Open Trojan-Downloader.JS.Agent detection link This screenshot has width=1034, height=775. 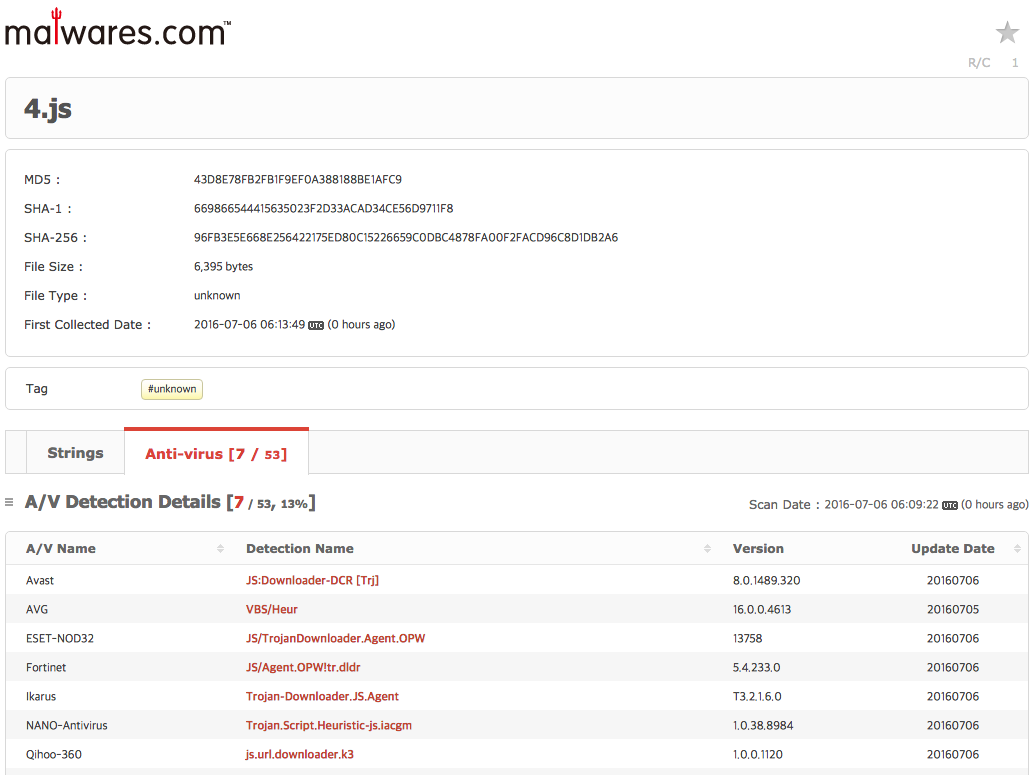click(x=322, y=697)
